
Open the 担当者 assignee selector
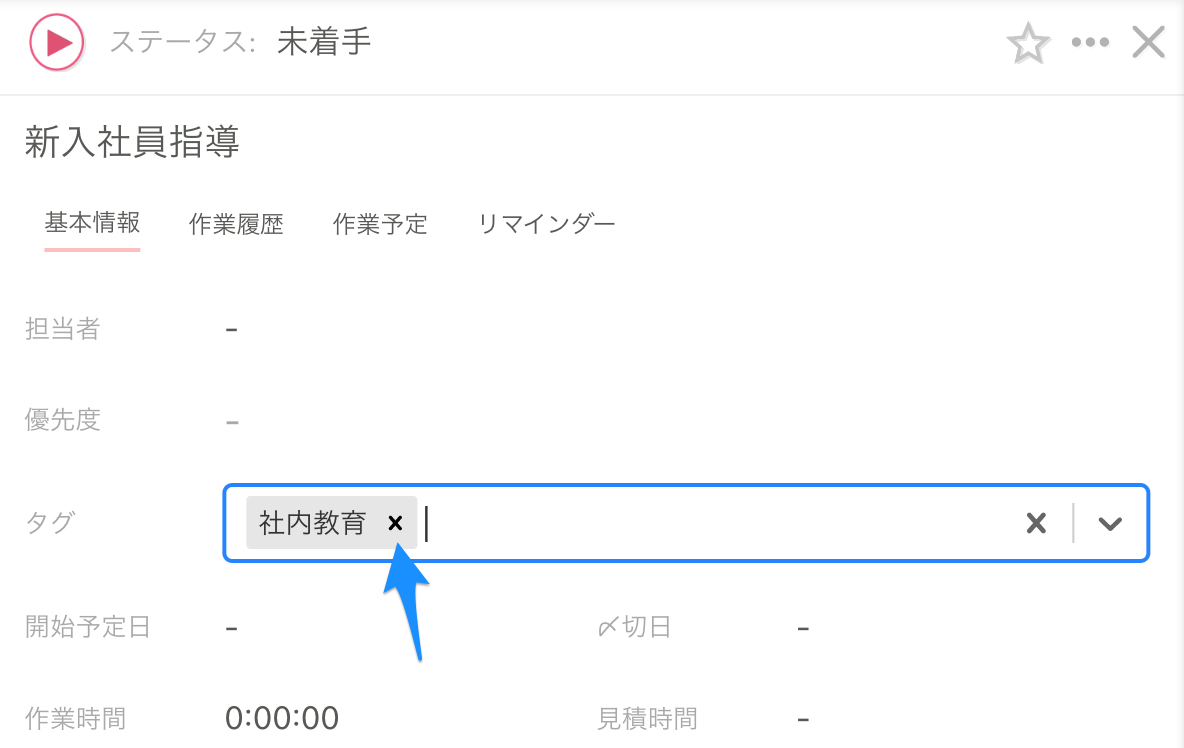click(x=231, y=329)
